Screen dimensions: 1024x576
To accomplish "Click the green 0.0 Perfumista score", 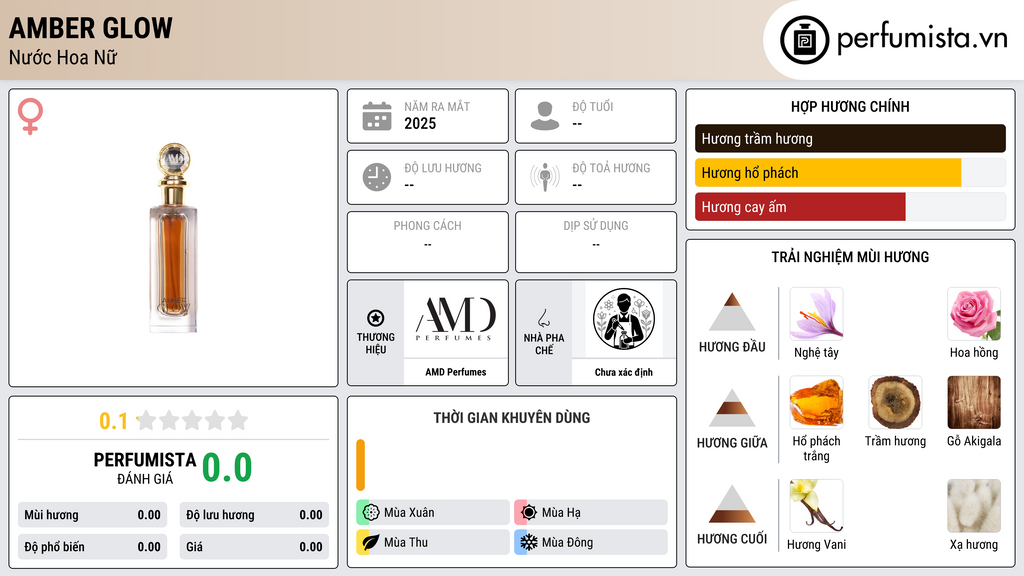I will [227, 467].
